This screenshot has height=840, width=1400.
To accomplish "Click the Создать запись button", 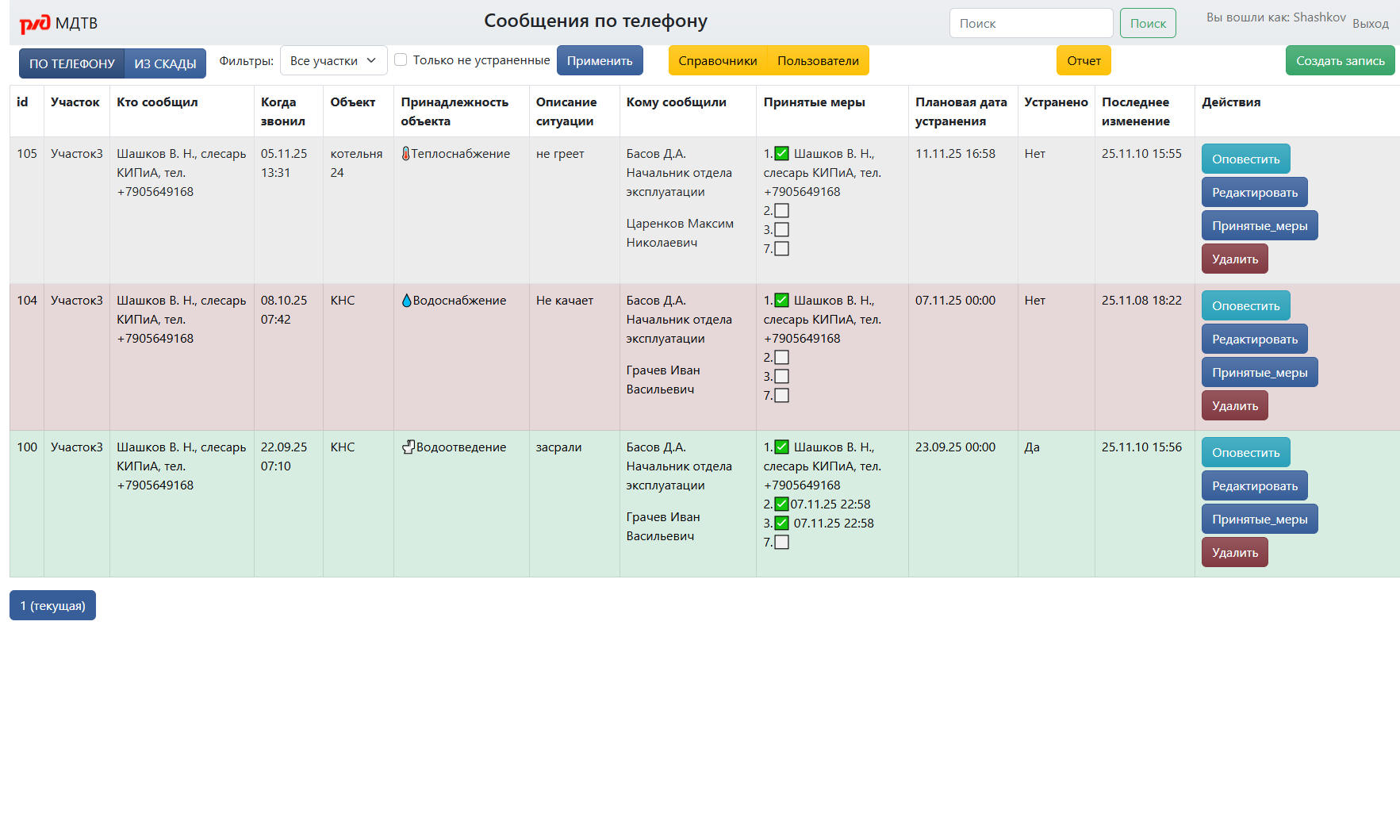I will point(1340,61).
